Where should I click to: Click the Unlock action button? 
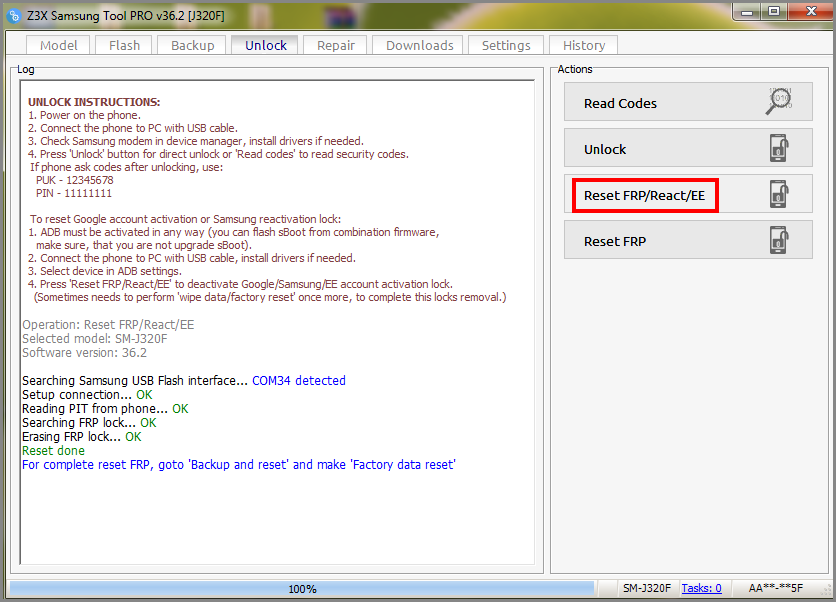pyautogui.click(x=688, y=148)
